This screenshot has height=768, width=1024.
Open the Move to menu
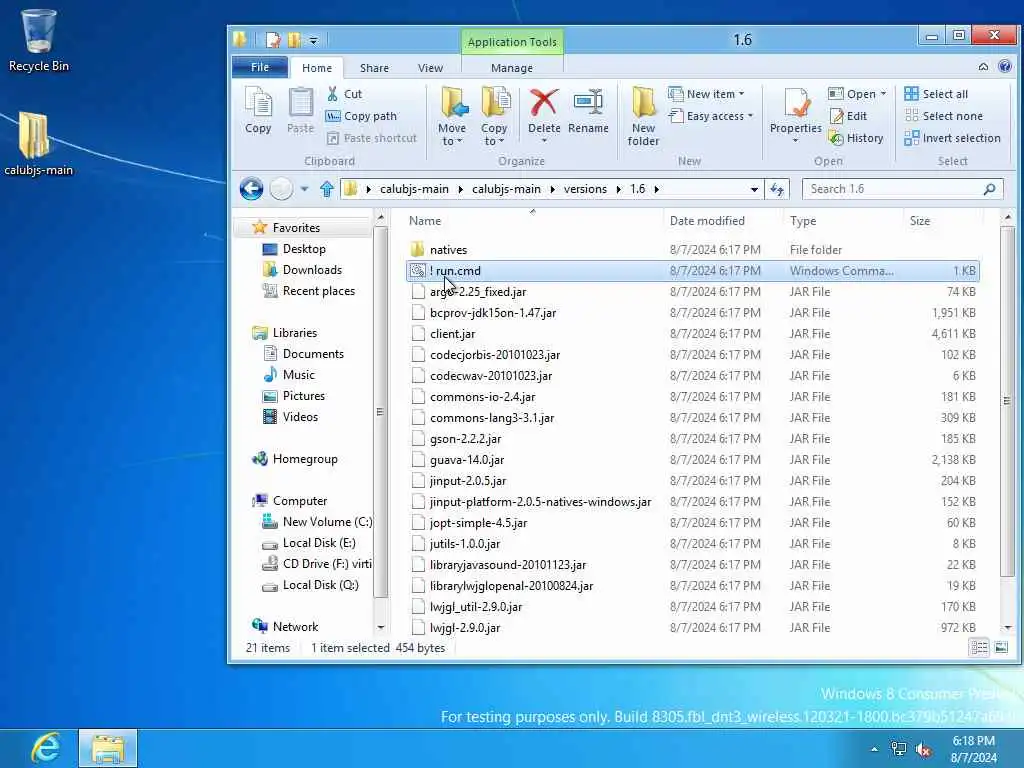[453, 116]
